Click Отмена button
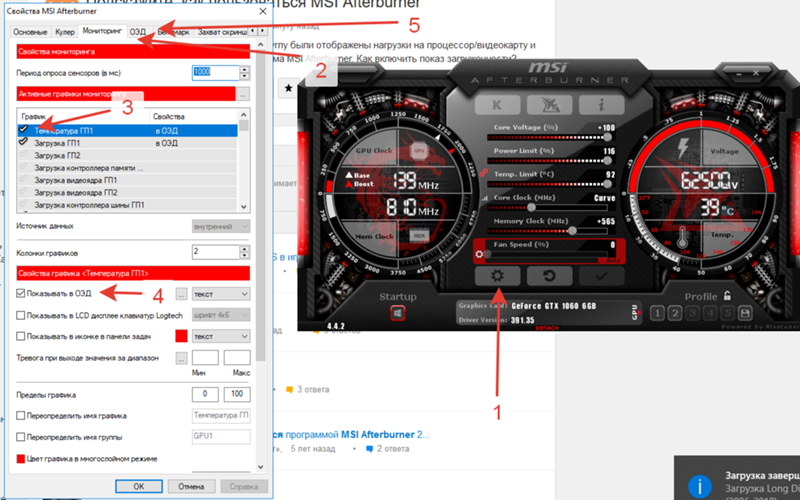 [x=191, y=486]
